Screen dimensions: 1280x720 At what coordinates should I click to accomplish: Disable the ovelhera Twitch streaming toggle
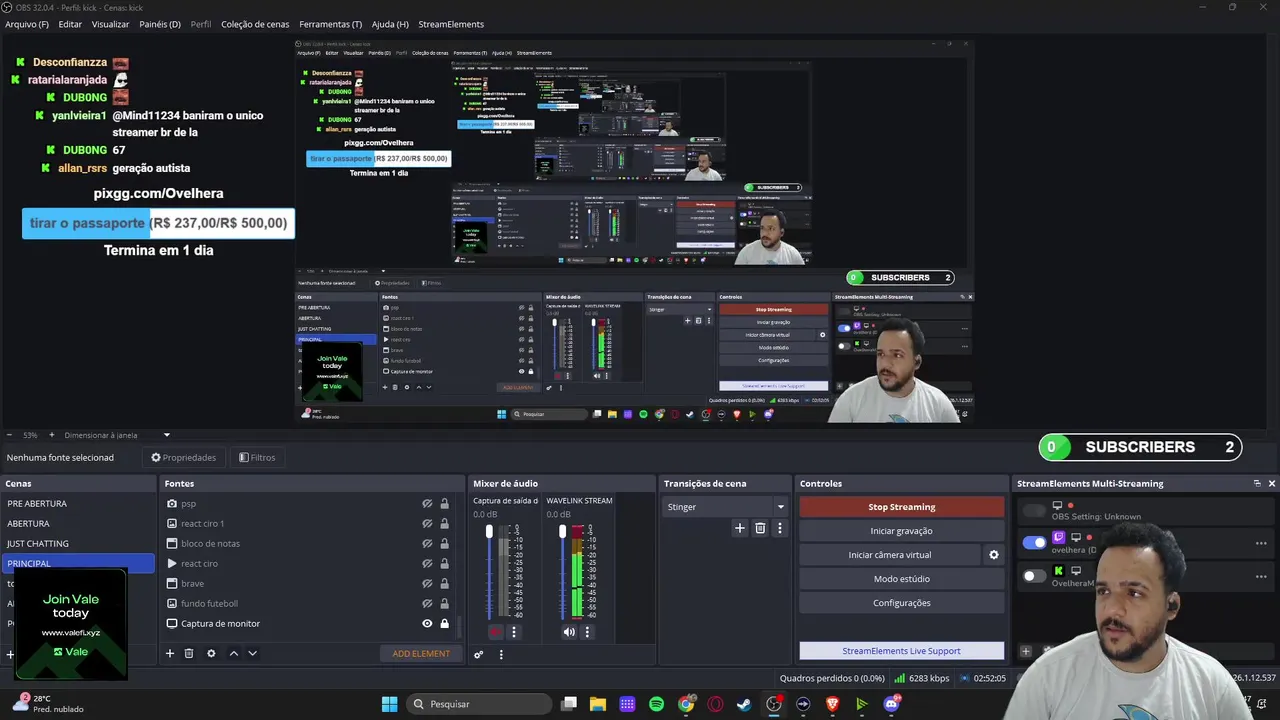point(1034,542)
